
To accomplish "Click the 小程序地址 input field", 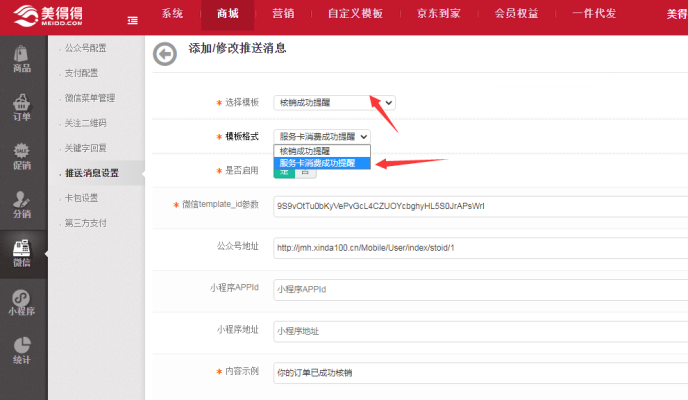I will [480, 331].
